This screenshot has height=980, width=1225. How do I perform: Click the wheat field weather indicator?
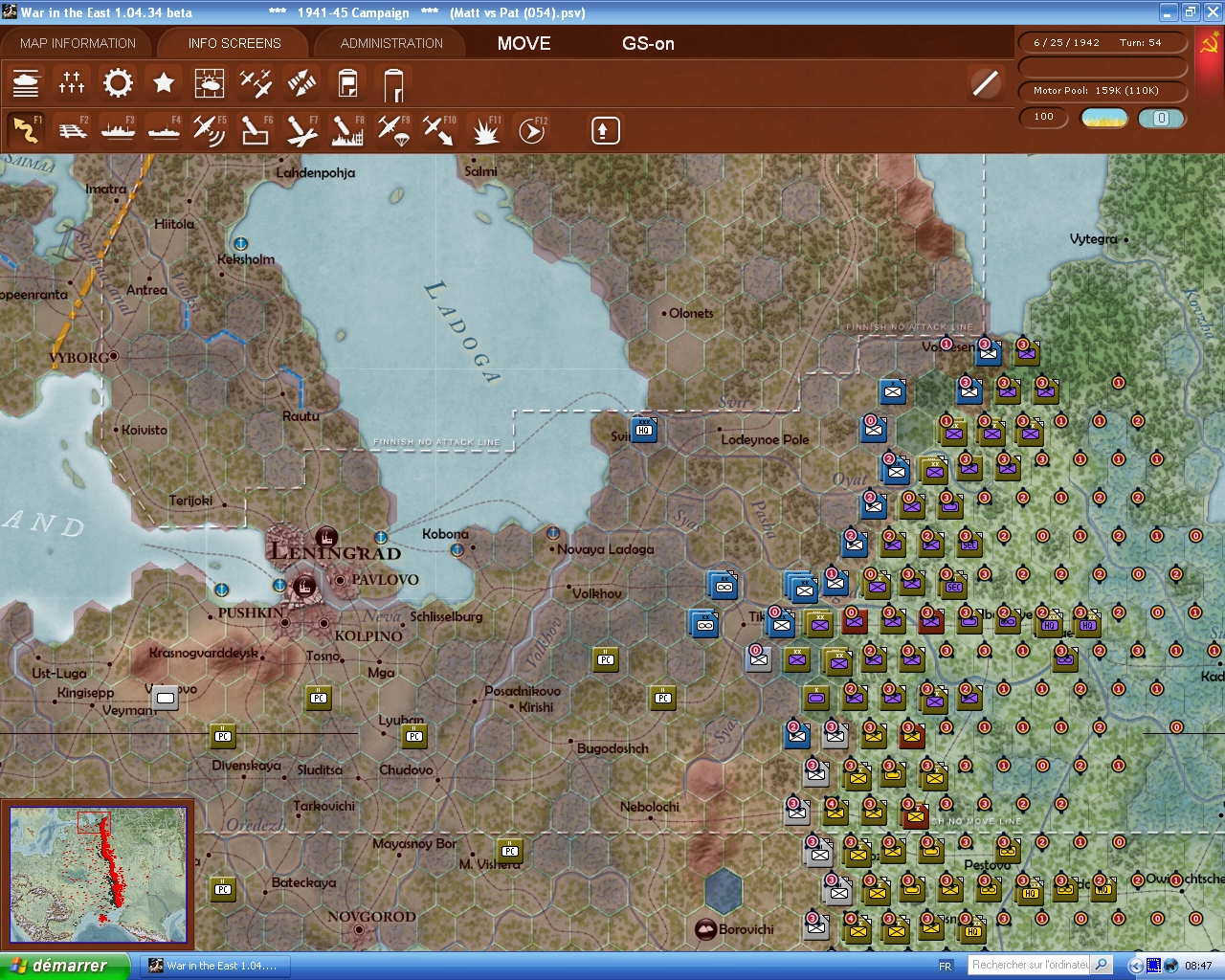pyautogui.click(x=1104, y=118)
